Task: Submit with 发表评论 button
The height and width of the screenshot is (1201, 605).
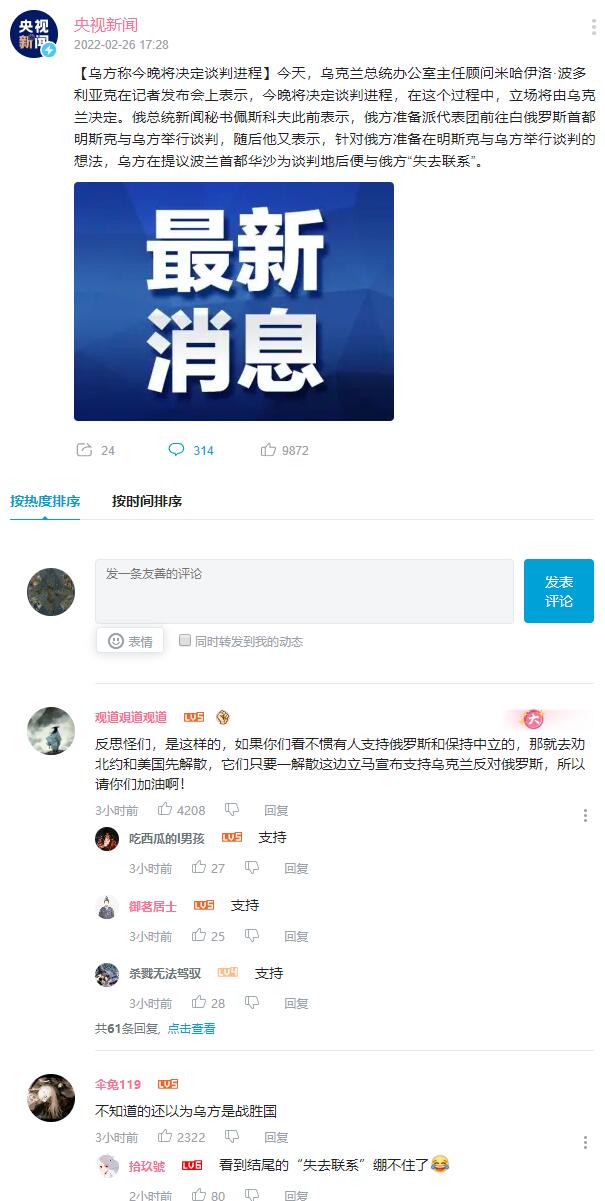Action: pyautogui.click(x=559, y=591)
